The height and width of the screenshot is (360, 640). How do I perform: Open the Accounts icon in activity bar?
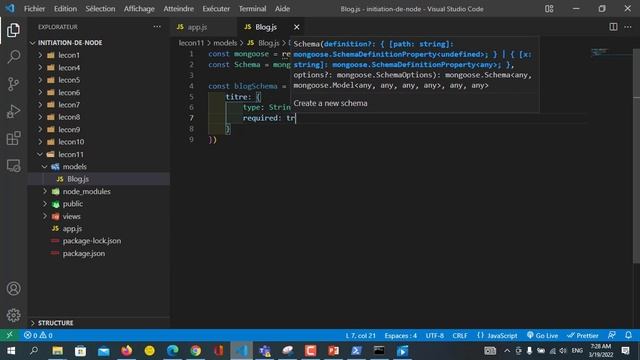click(x=13, y=289)
